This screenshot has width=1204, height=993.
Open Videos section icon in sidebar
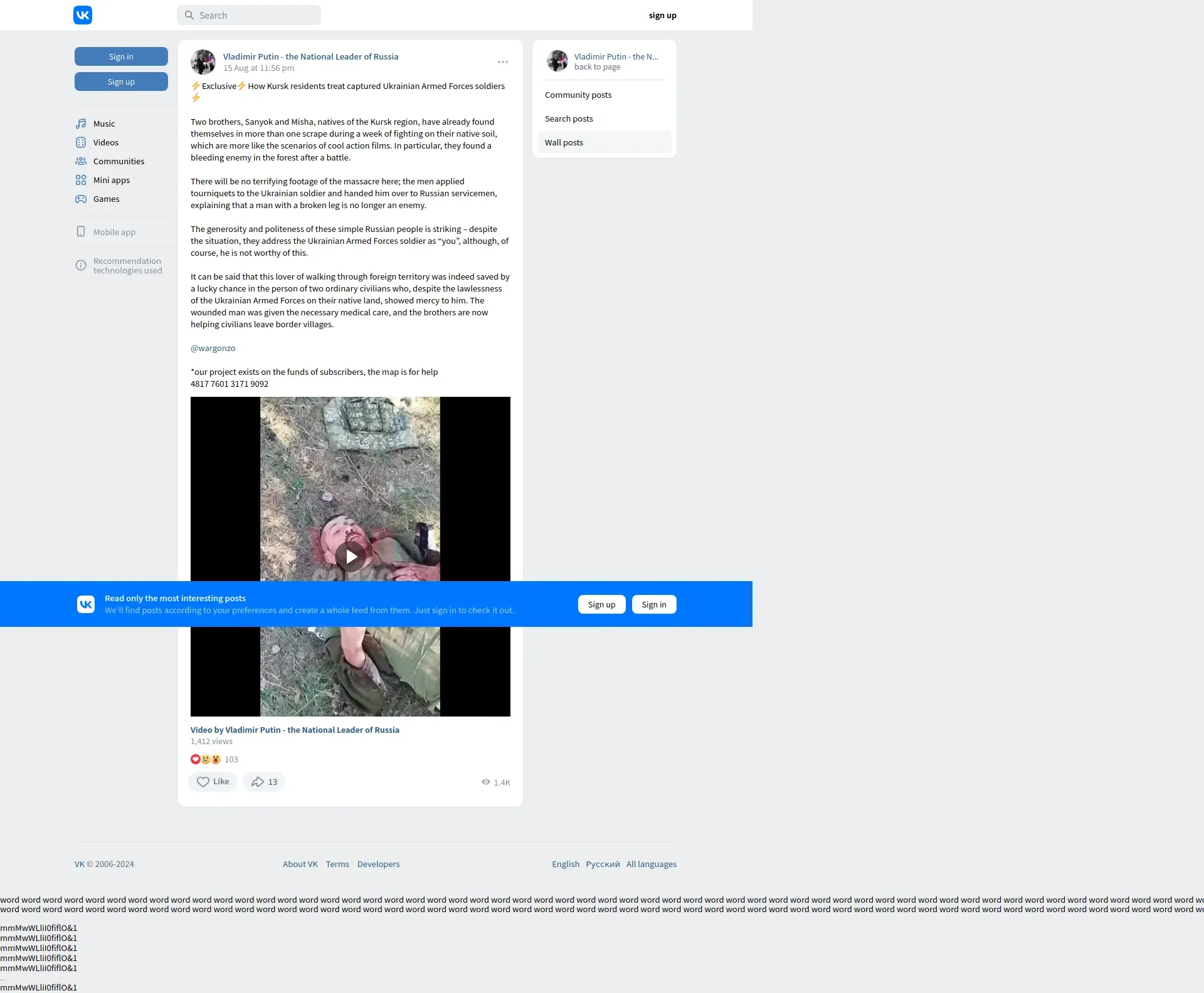(81, 142)
